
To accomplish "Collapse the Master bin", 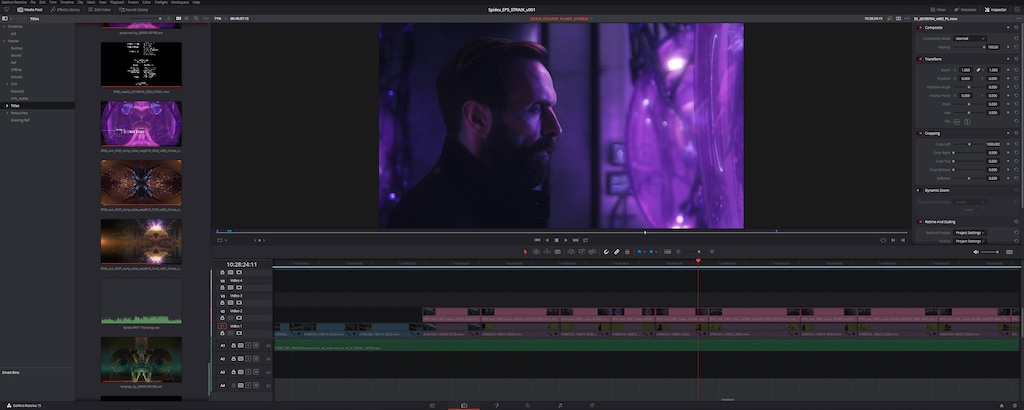I will (4, 41).
